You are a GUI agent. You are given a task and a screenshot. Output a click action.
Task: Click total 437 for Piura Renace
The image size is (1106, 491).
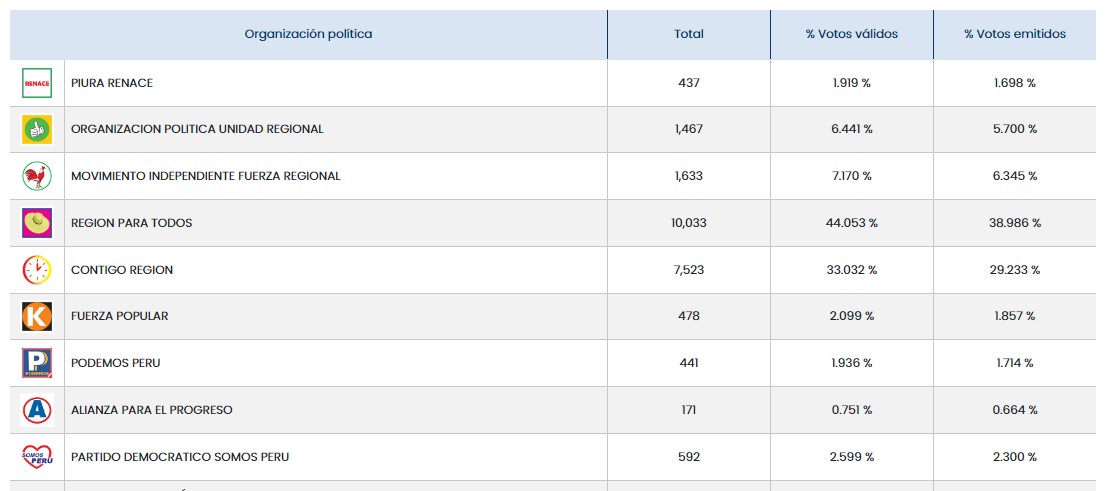(x=688, y=83)
